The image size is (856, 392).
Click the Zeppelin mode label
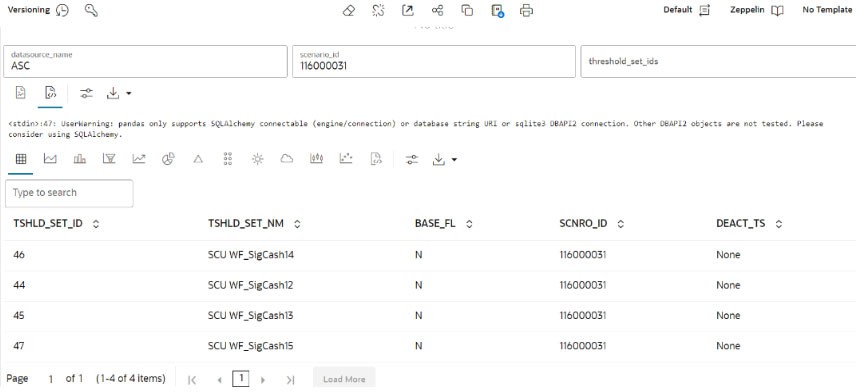[747, 10]
